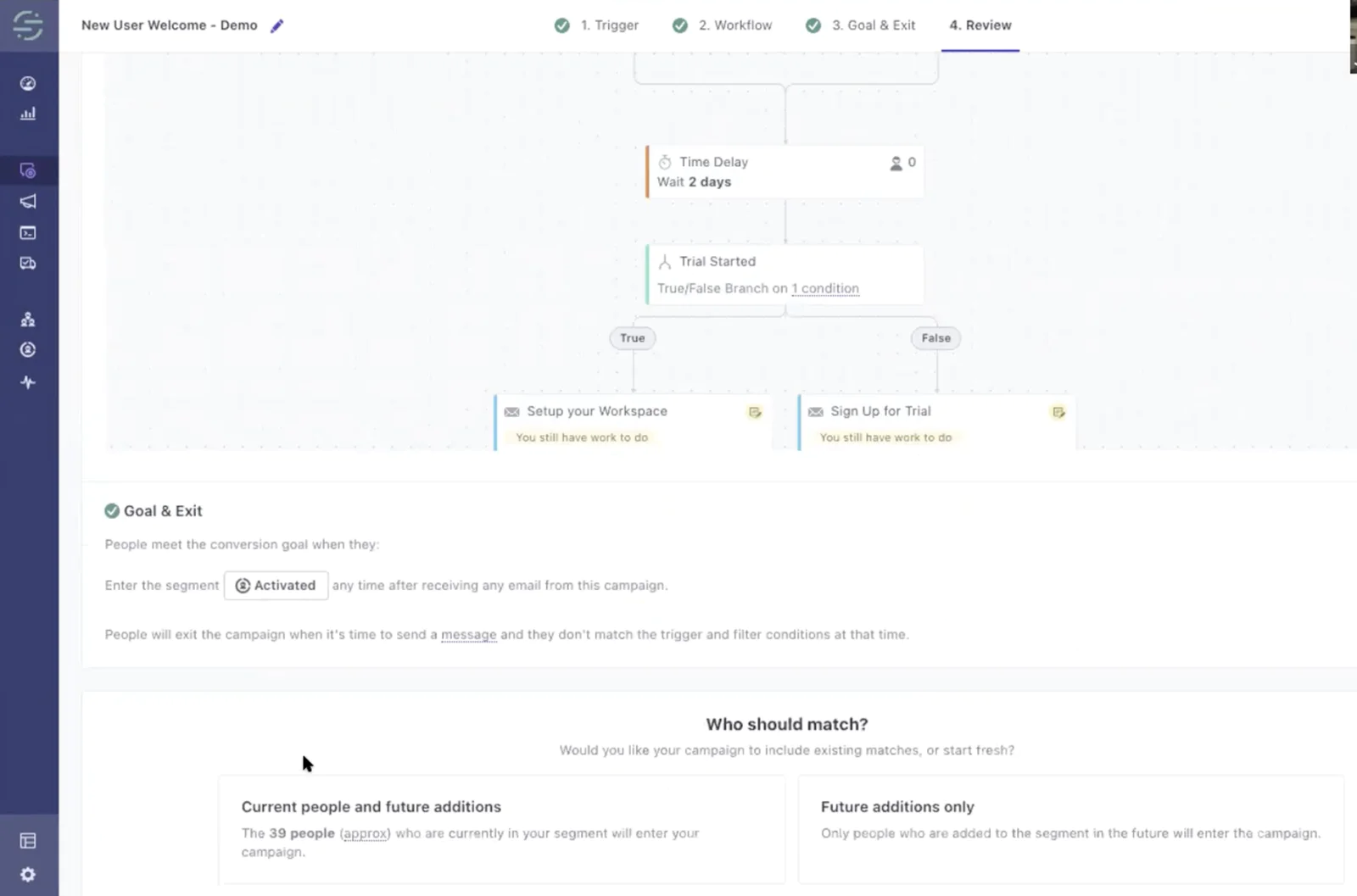Click the Activated segment button
1357x896 pixels.
[276, 586]
